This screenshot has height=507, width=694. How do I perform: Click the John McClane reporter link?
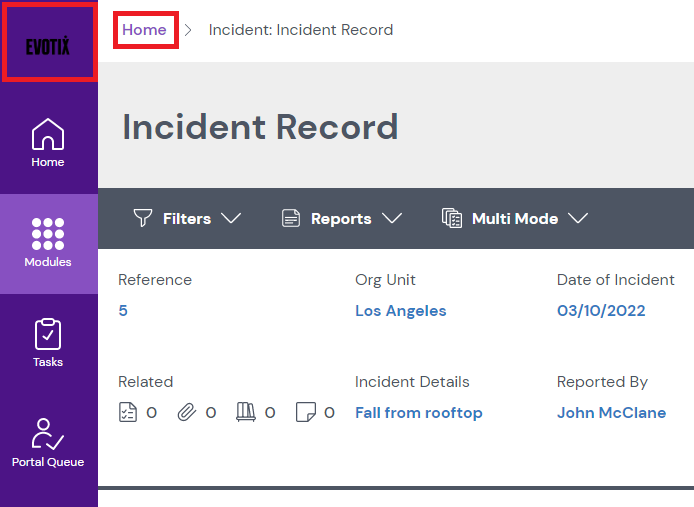[611, 413]
